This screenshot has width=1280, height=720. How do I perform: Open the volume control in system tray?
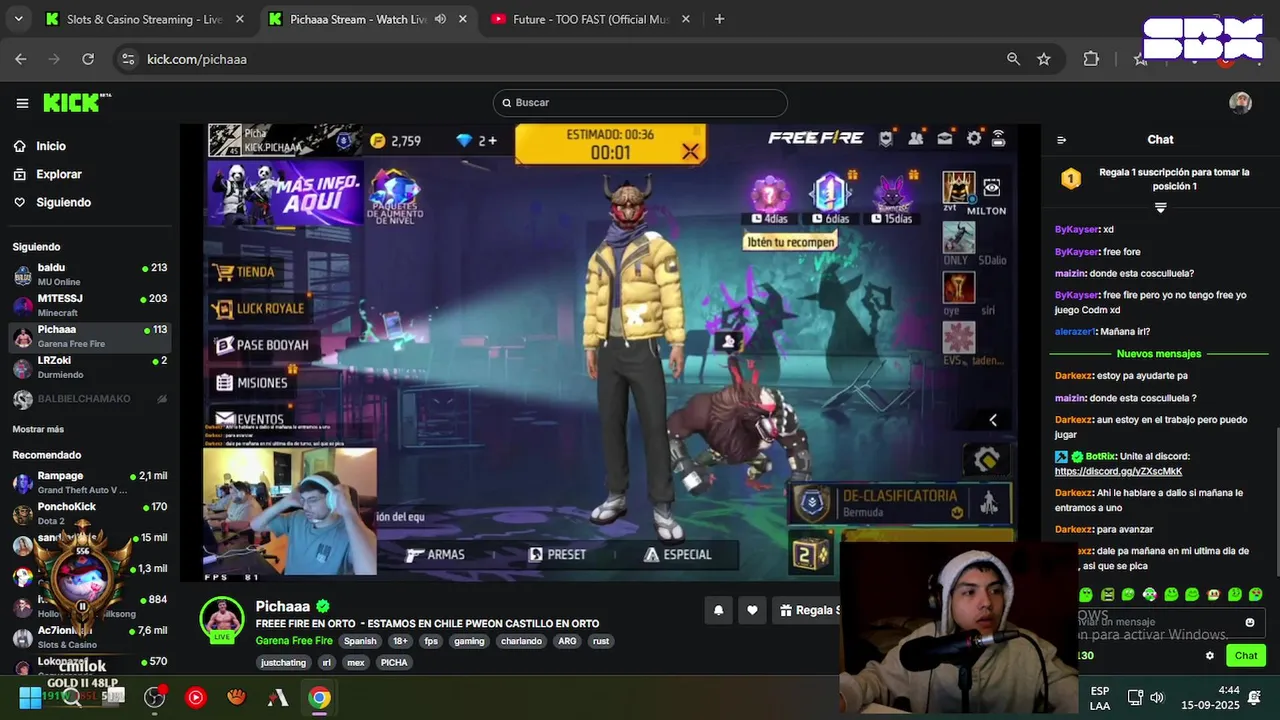click(1157, 697)
